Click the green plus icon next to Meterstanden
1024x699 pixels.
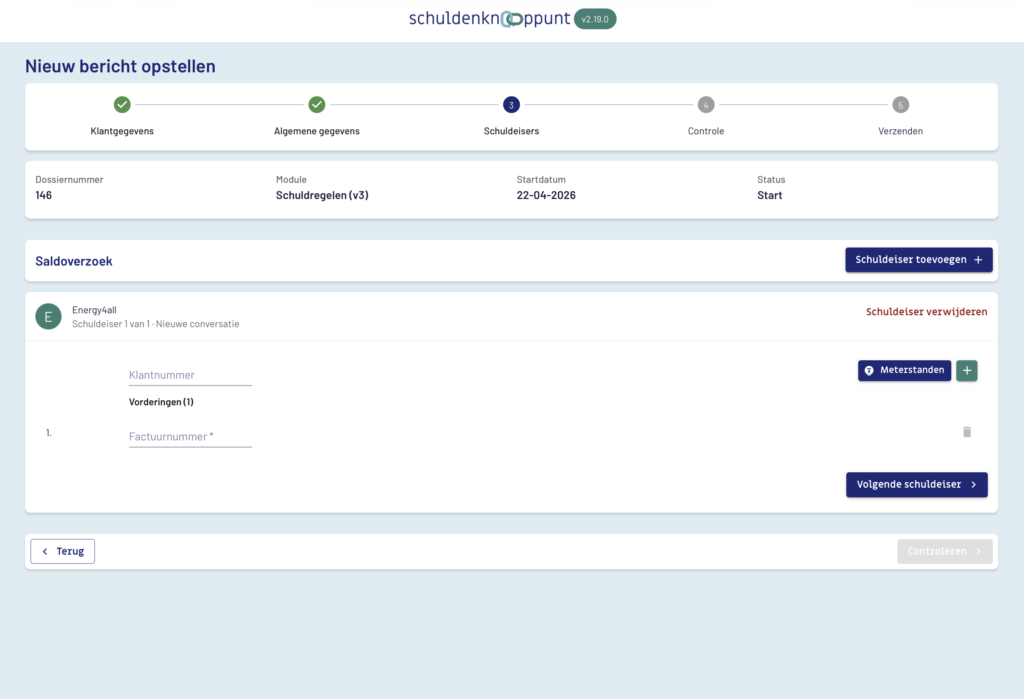(x=966, y=370)
